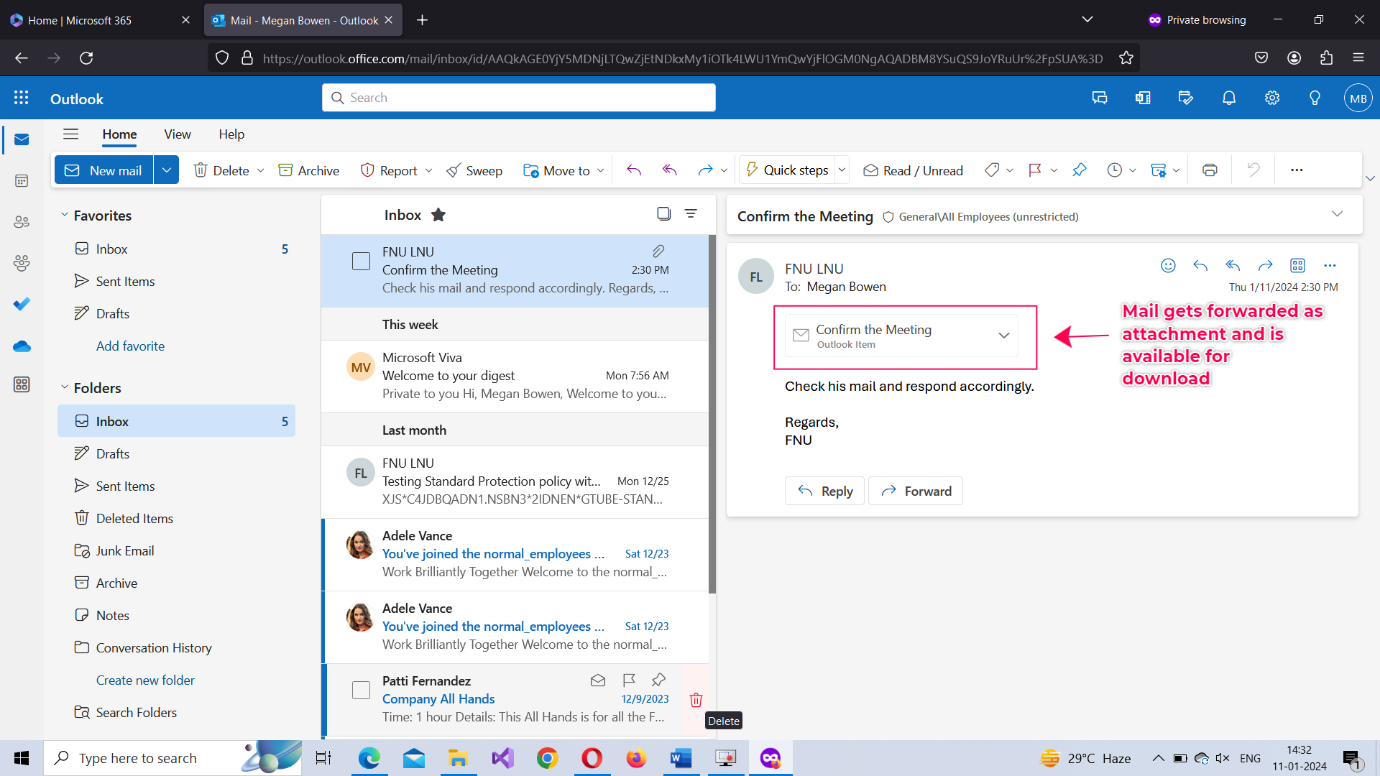Open More apps grid icon
Screen dimensions: 1380x776
pyautogui.click(x=21, y=385)
